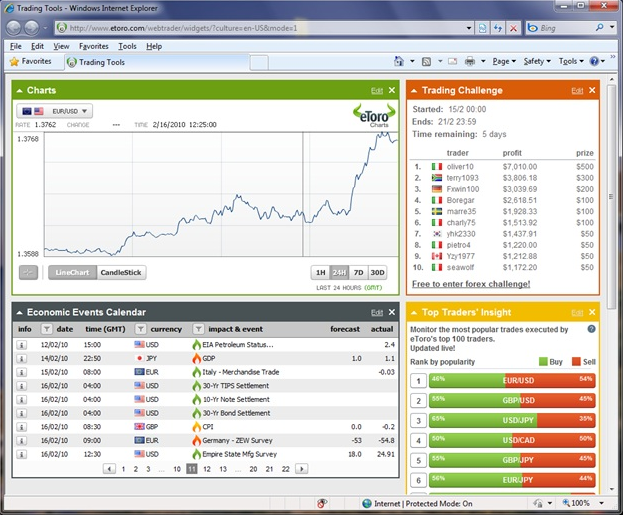This screenshot has height=515, width=623.
Task: Click the Compatibility View icon in address bar
Action: (x=482, y=28)
